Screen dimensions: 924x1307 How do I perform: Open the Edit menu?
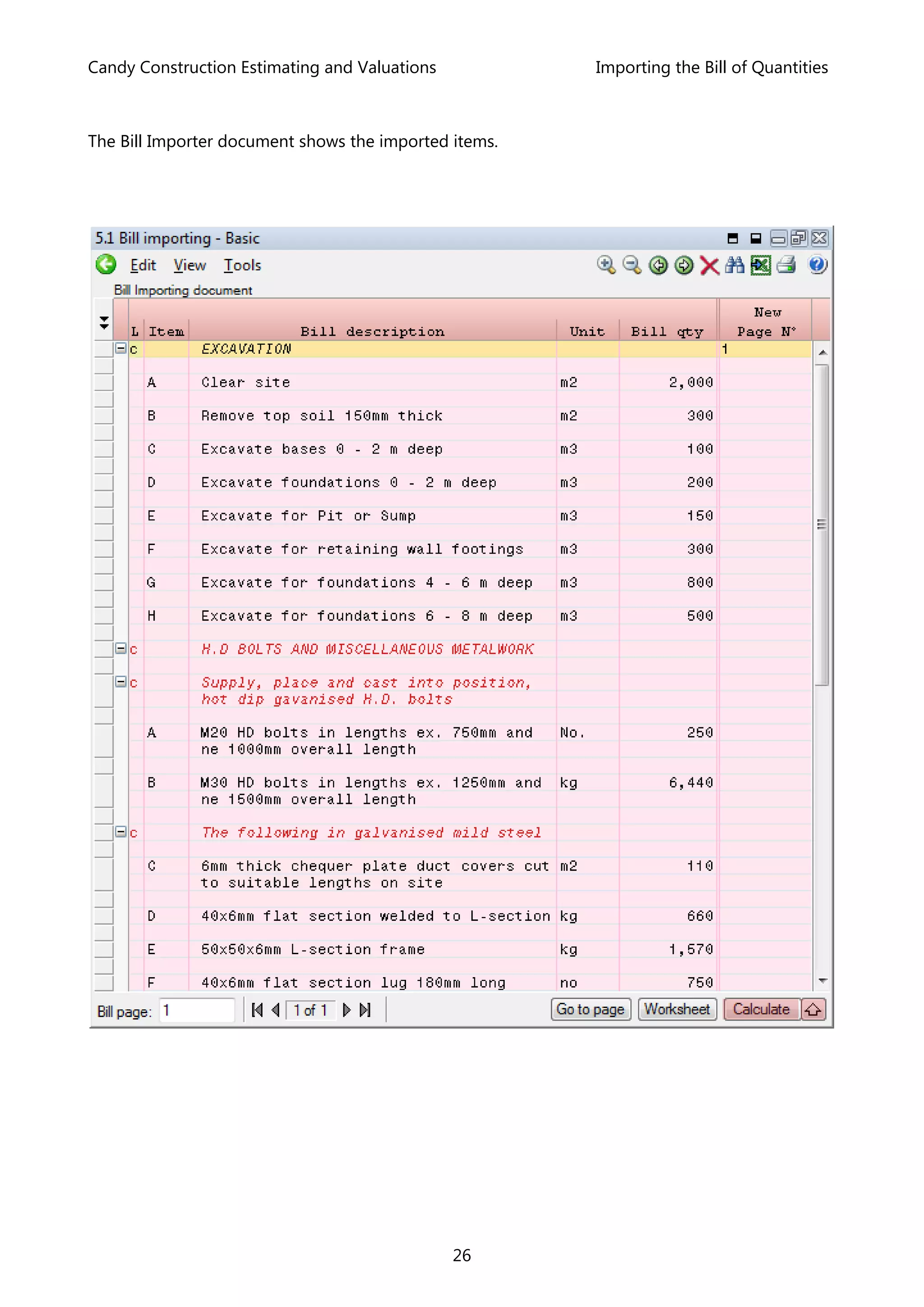pyautogui.click(x=143, y=265)
